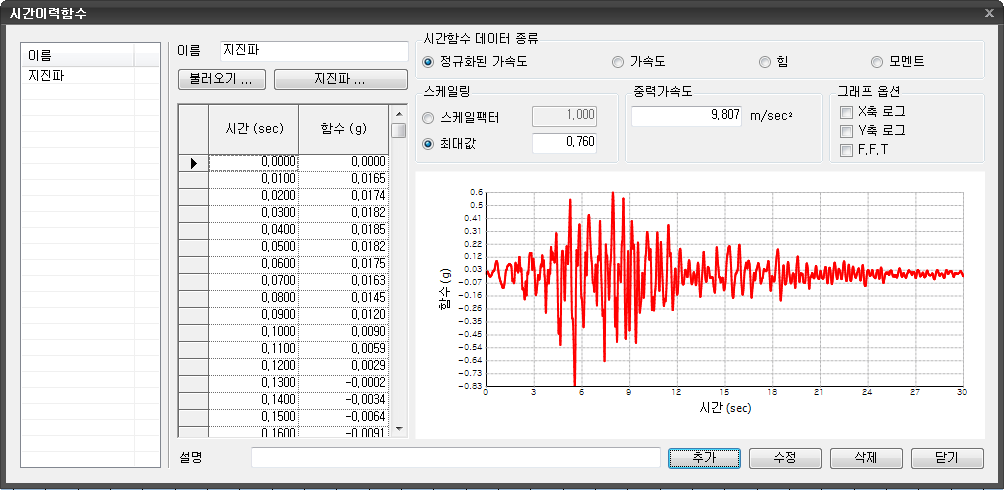Select the 최대값 scaling option
This screenshot has width=1004, height=490.
click(429, 143)
